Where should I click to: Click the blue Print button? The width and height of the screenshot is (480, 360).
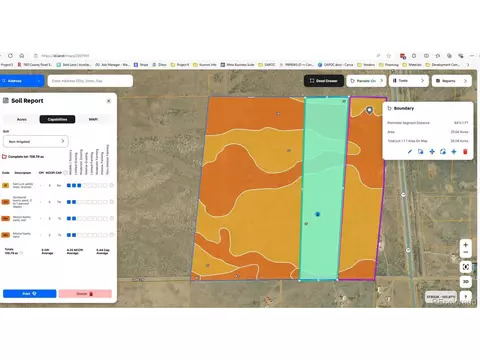click(30, 294)
